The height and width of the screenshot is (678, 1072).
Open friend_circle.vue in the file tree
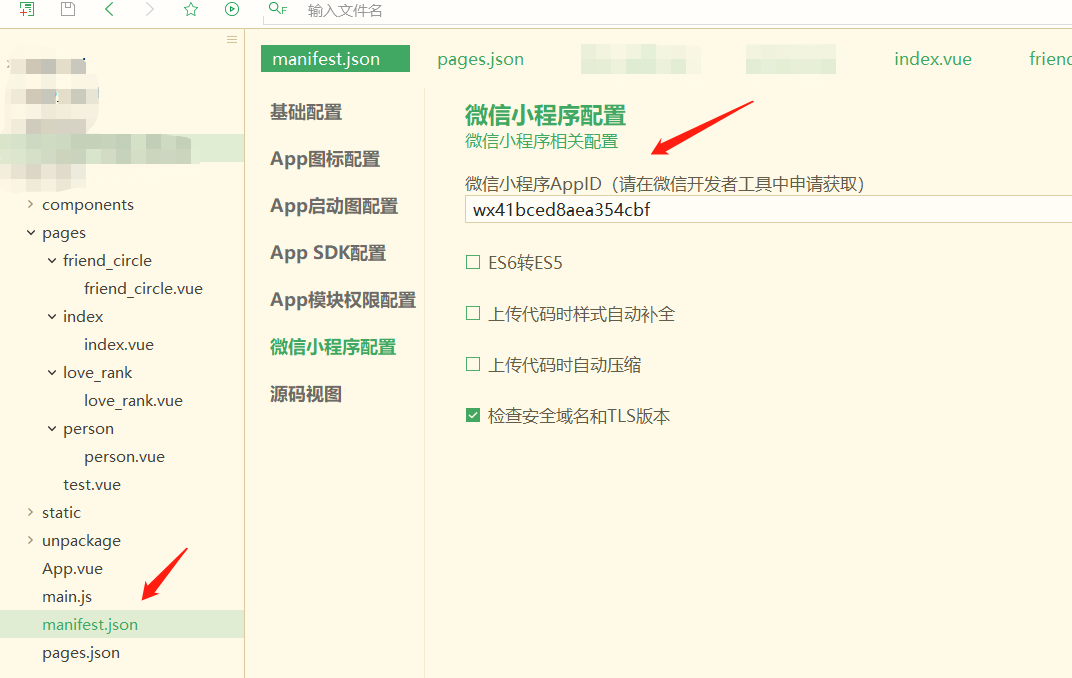click(143, 289)
